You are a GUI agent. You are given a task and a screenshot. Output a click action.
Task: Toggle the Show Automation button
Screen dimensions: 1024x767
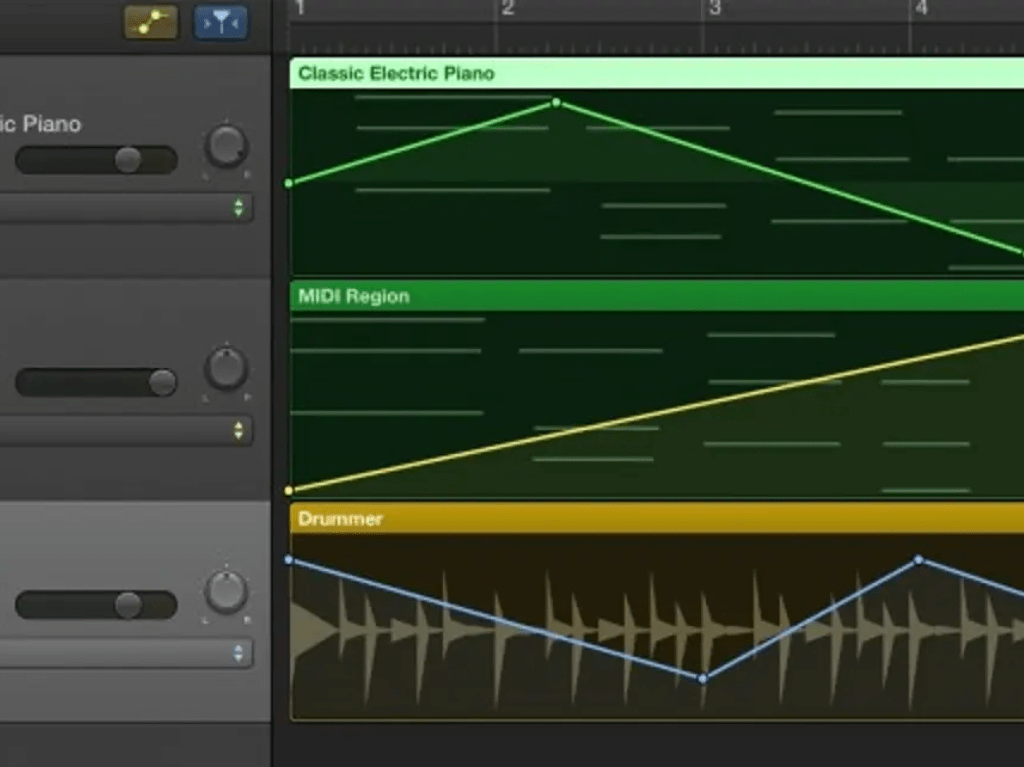(x=151, y=22)
